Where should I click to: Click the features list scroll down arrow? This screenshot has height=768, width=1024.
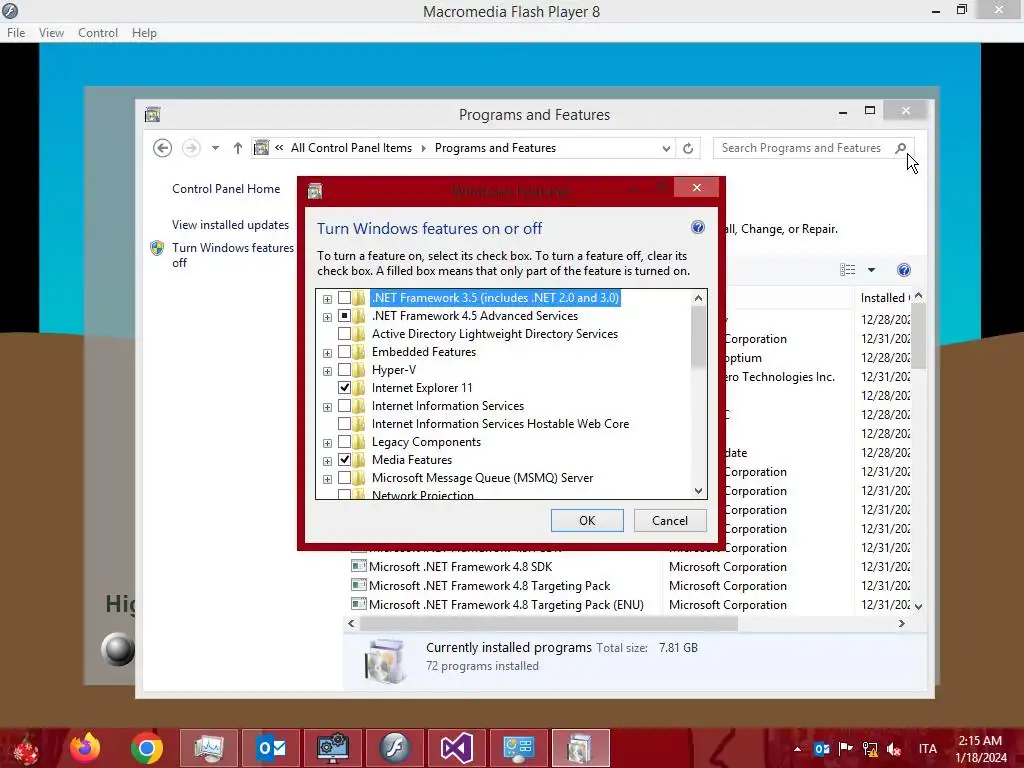coord(698,490)
